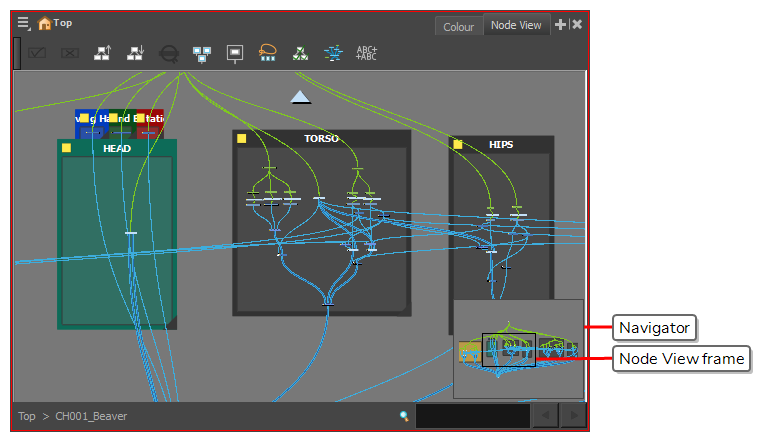Click the Top breadcrumb link
765x442 pixels.
coord(27,415)
